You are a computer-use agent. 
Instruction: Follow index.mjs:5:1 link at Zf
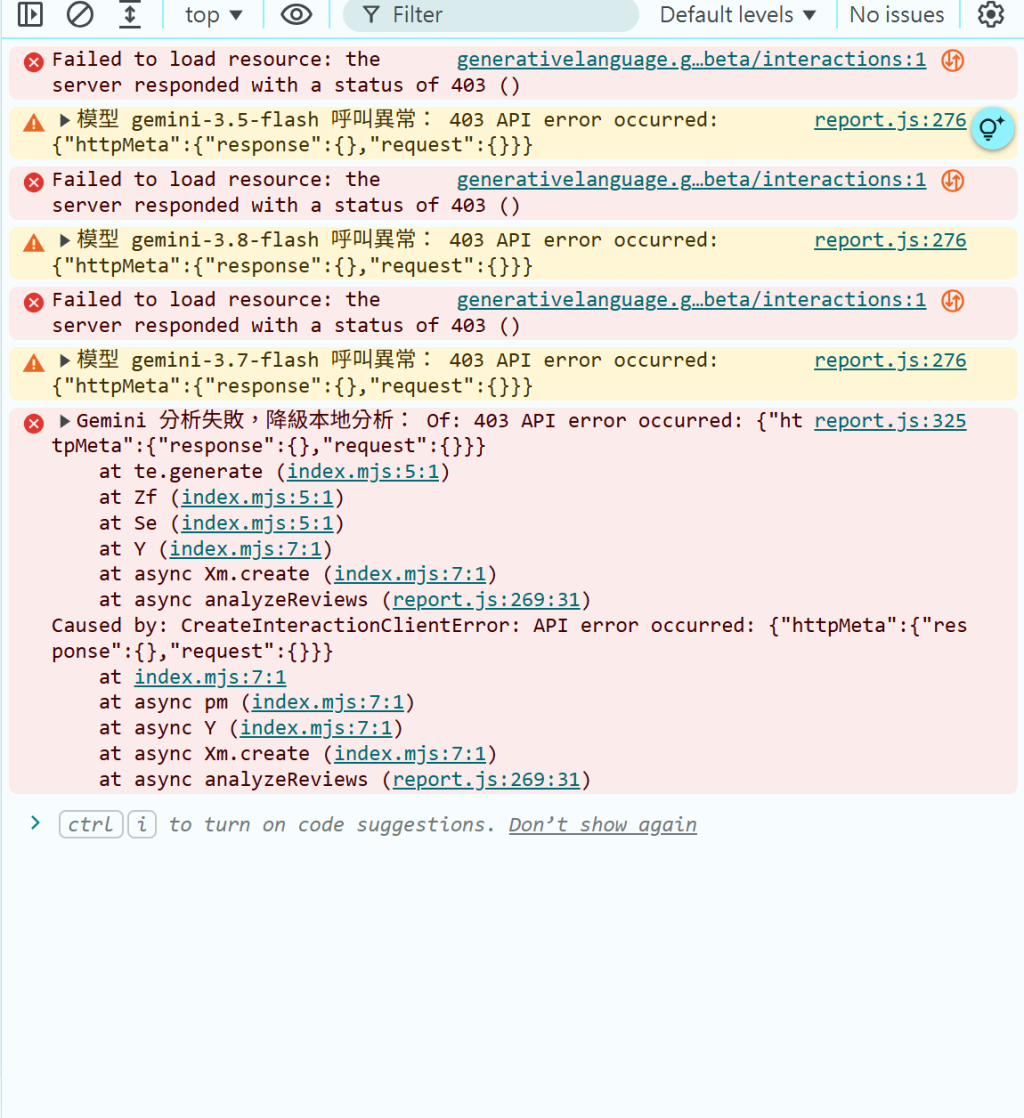(257, 497)
